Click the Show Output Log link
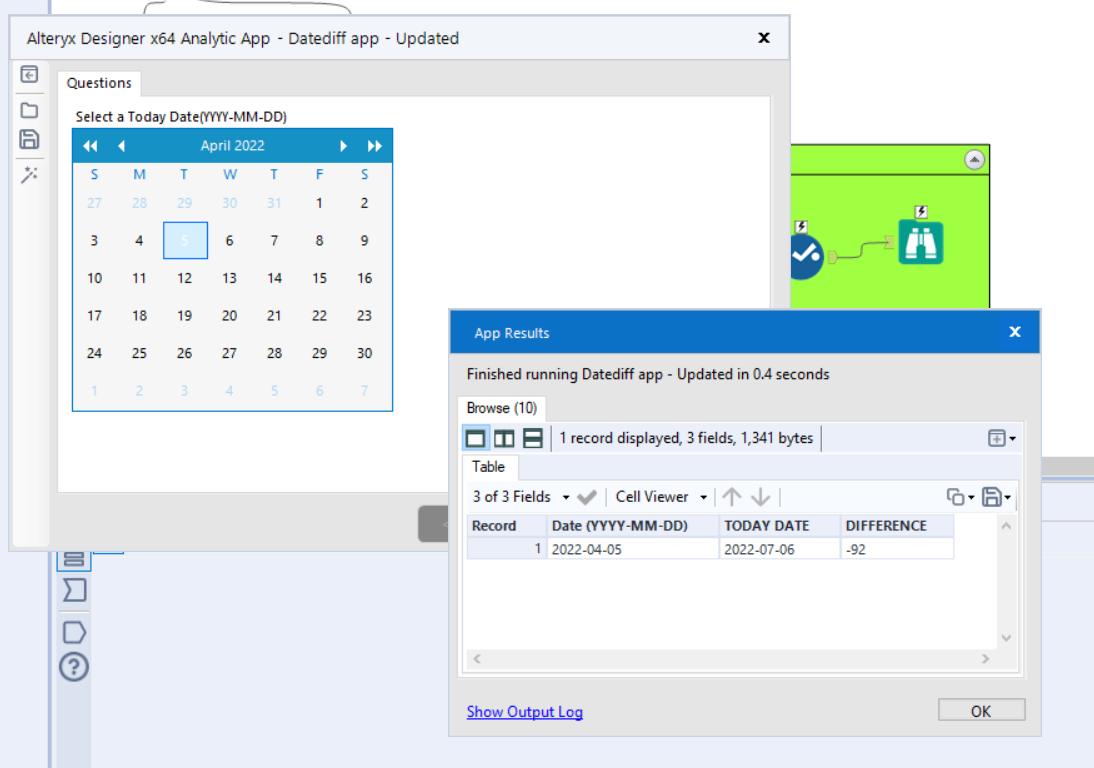Image resolution: width=1094 pixels, height=768 pixels. (x=524, y=711)
